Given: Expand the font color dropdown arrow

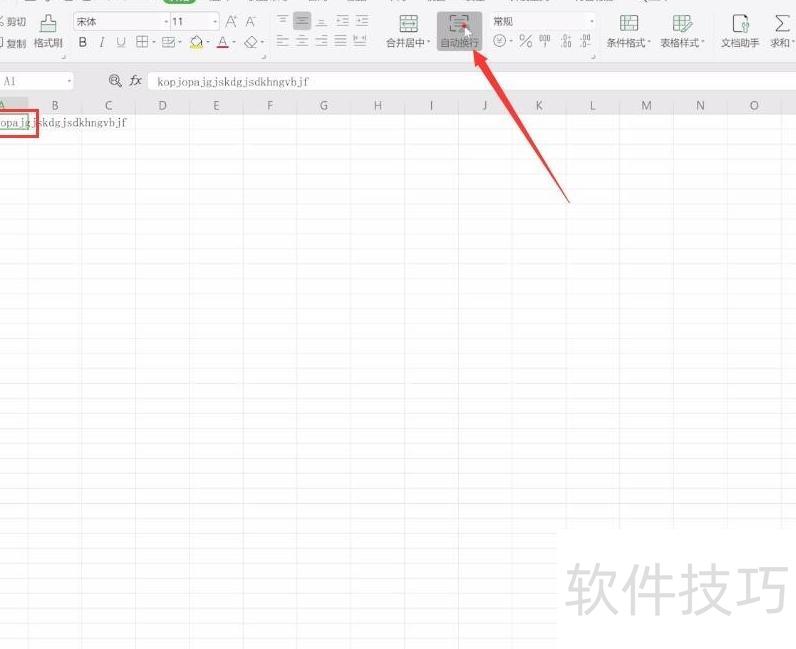Looking at the screenshot, I should (234, 43).
